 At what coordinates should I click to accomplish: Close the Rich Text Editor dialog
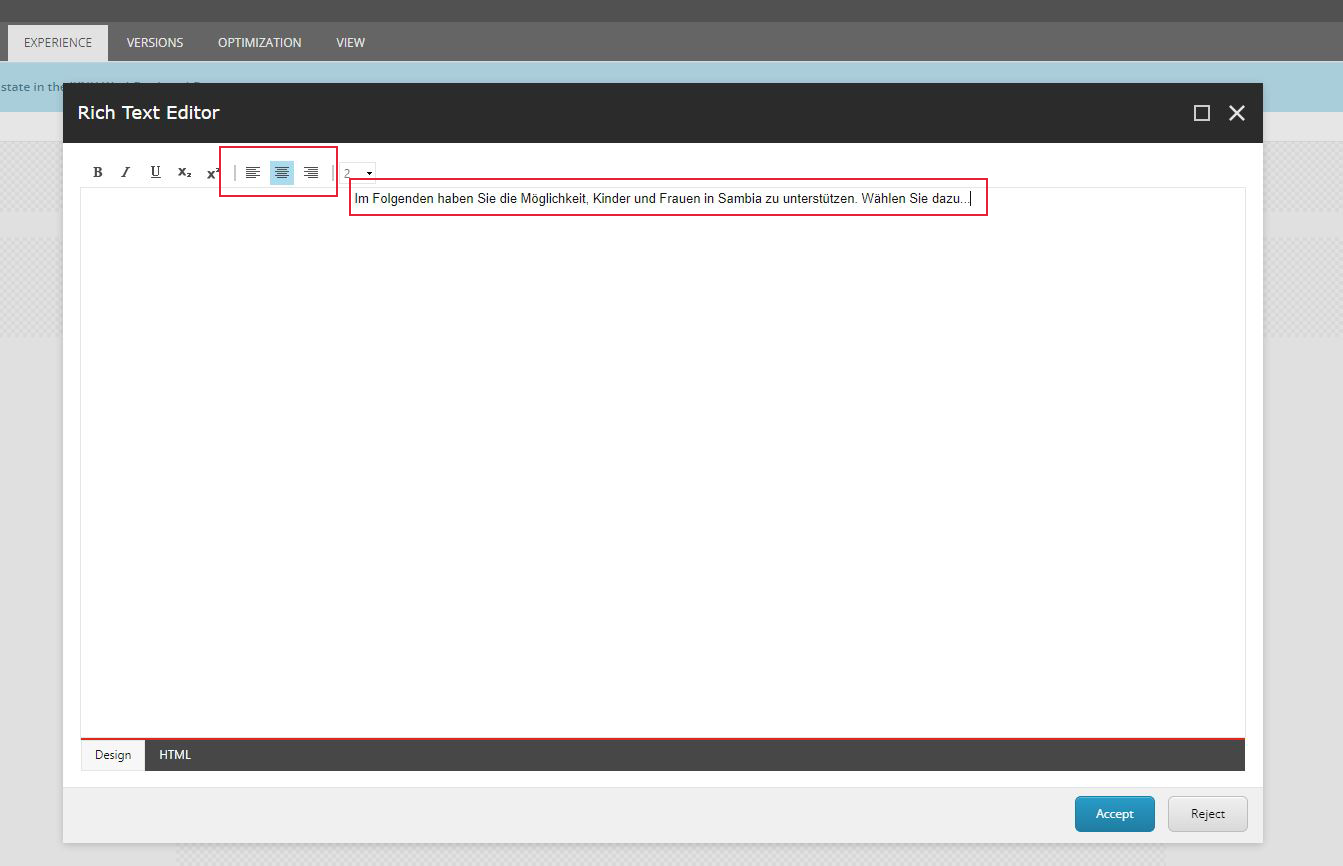(1237, 113)
